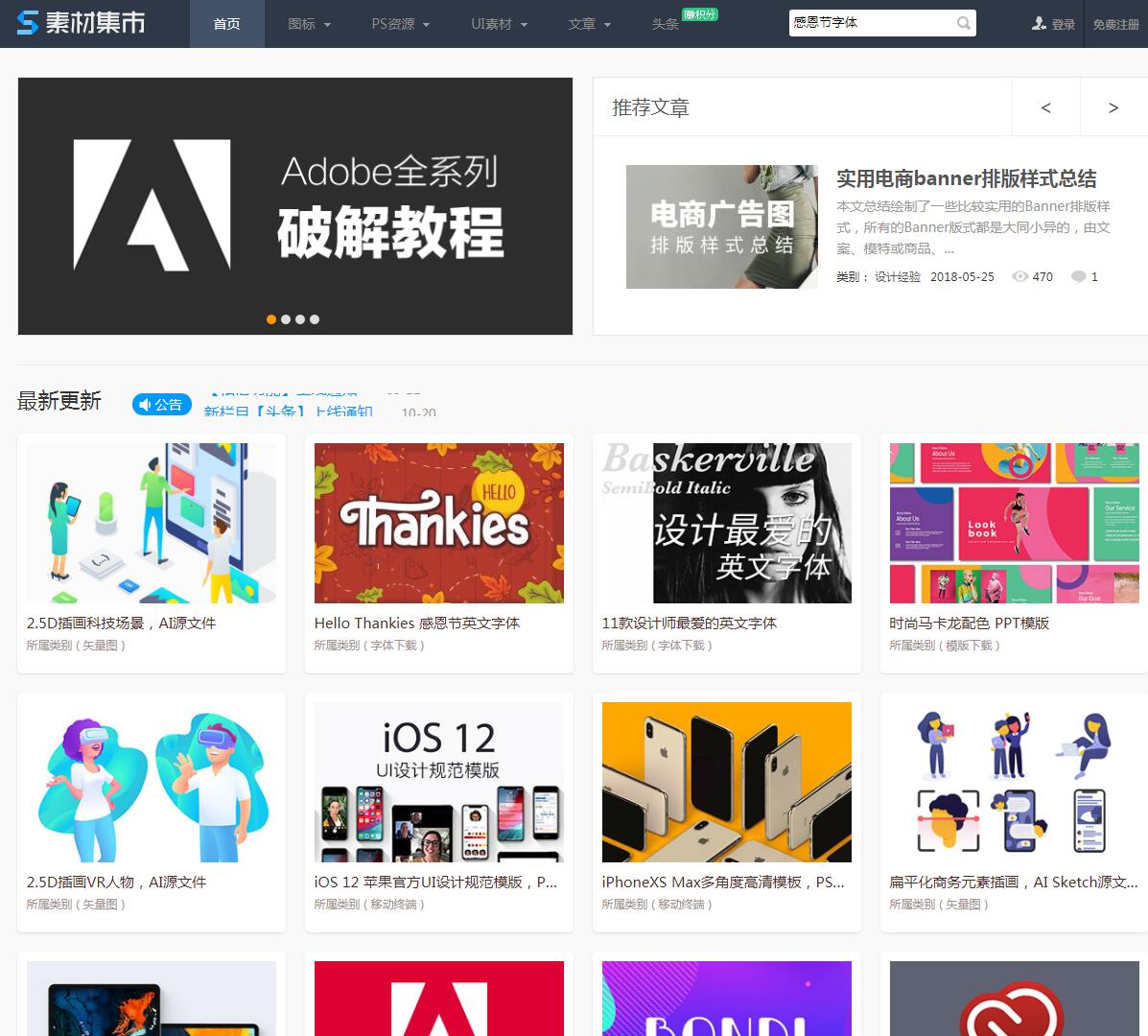The width and height of the screenshot is (1148, 1036).
Task: Click the comment bubble icon beside 1
Action: (1078, 277)
